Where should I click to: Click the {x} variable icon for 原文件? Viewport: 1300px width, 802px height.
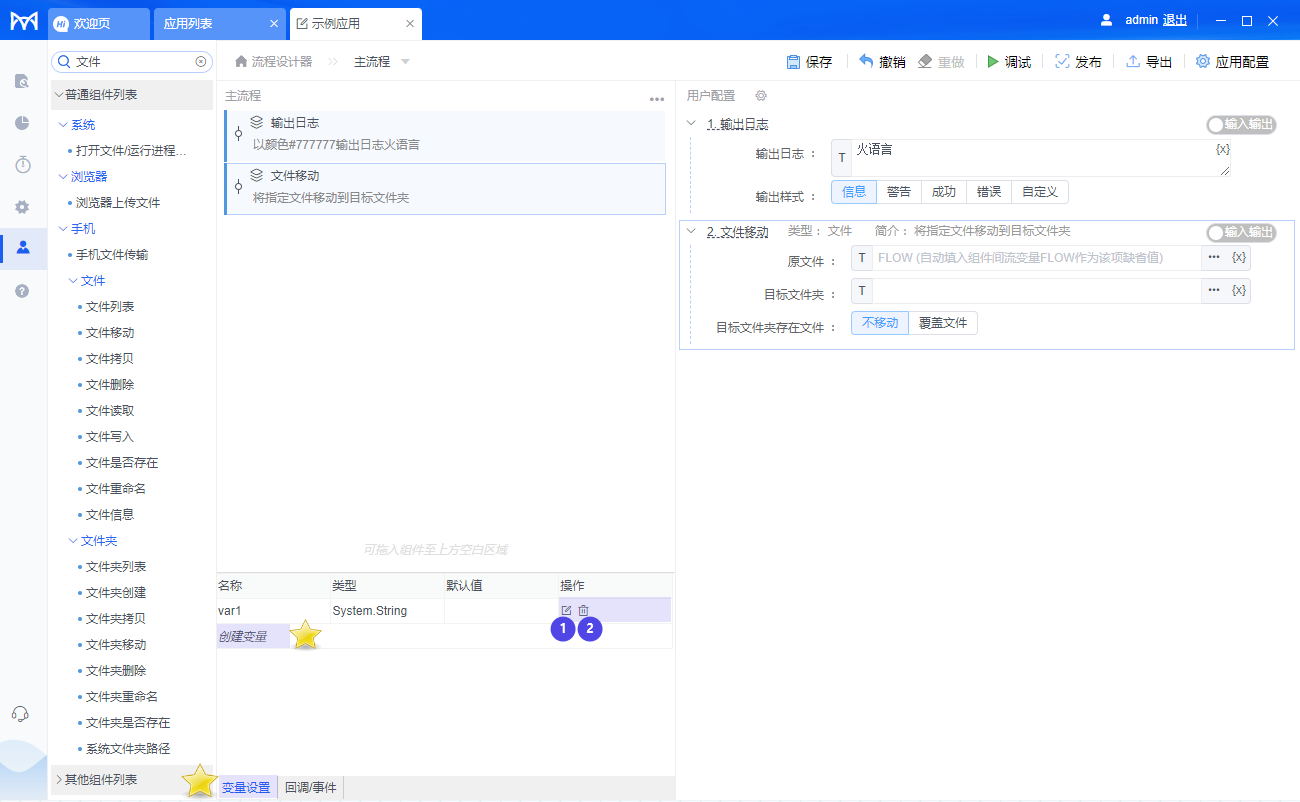[x=1239, y=258]
